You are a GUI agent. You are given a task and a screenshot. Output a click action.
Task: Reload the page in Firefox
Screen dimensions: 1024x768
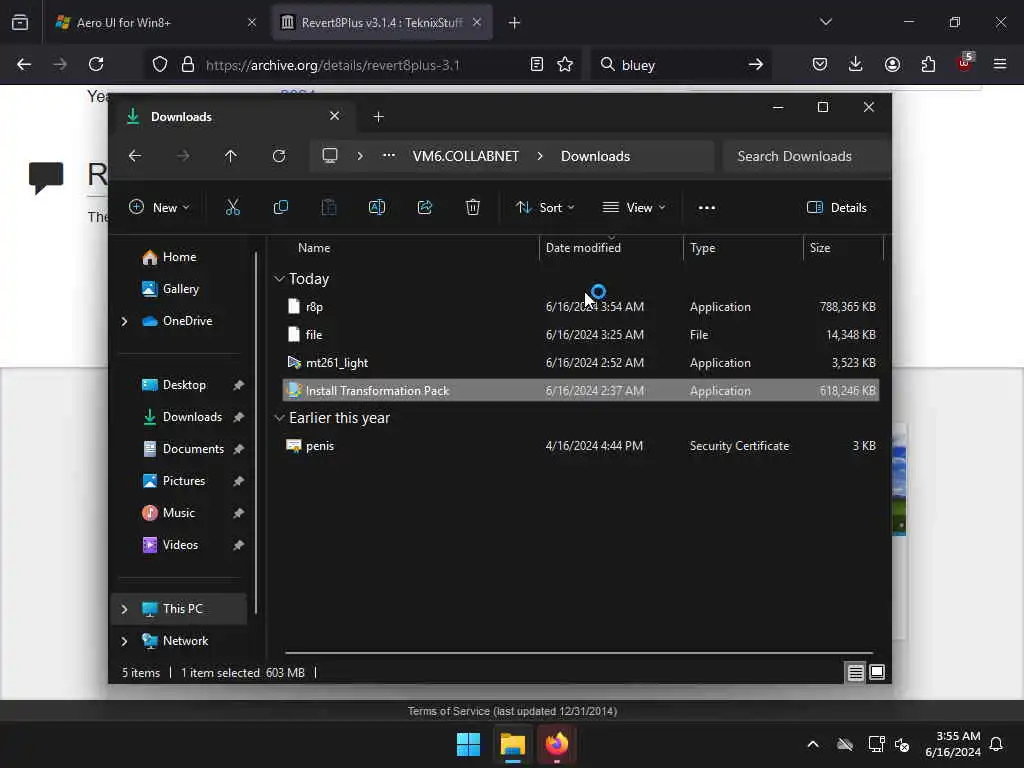(x=96, y=64)
